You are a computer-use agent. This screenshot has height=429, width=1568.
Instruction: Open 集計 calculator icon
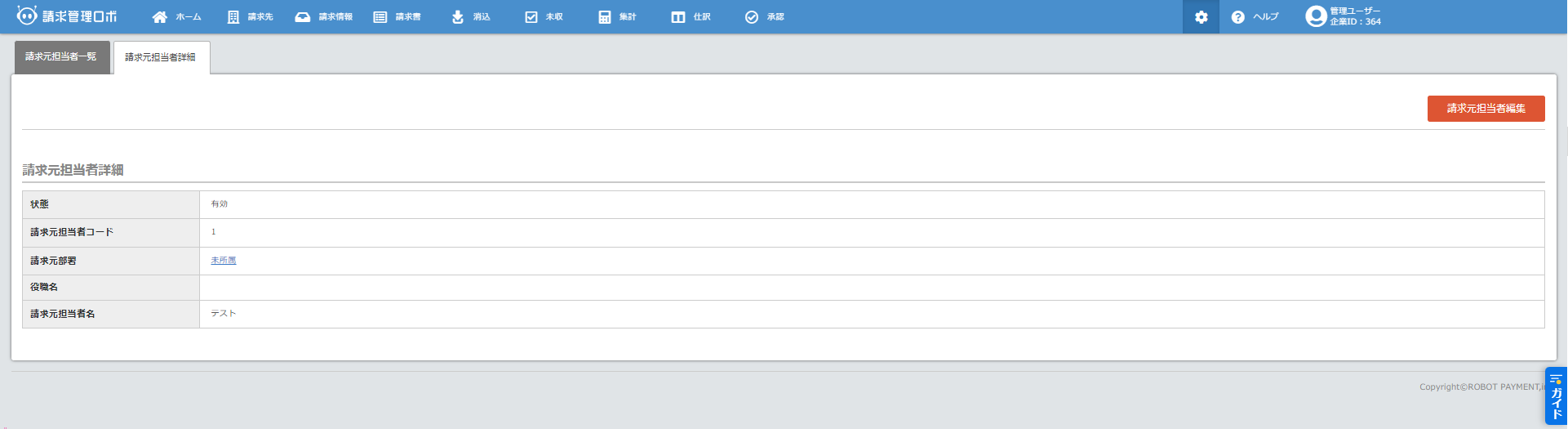(605, 17)
